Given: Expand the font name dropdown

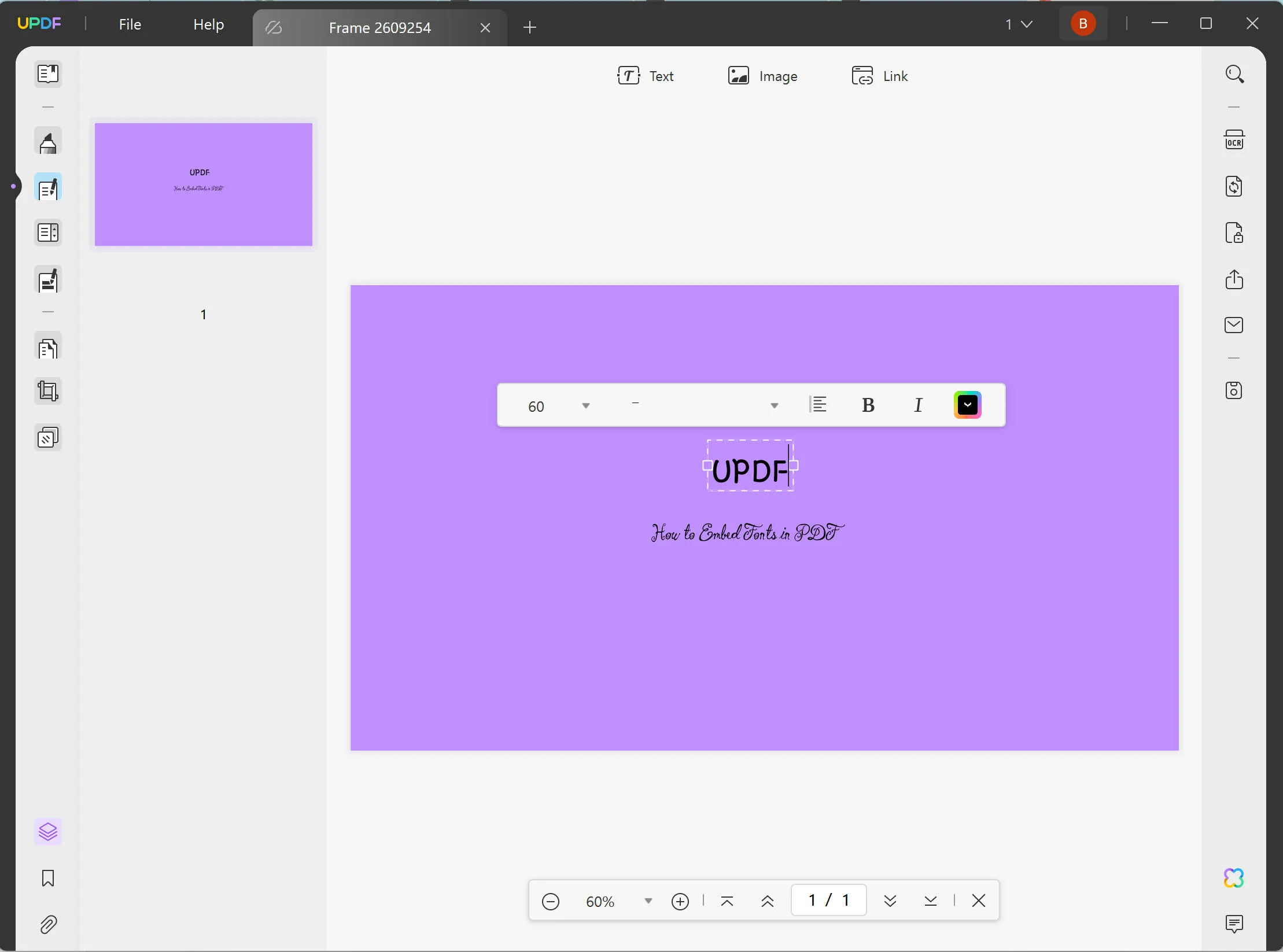Looking at the screenshot, I should (775, 406).
